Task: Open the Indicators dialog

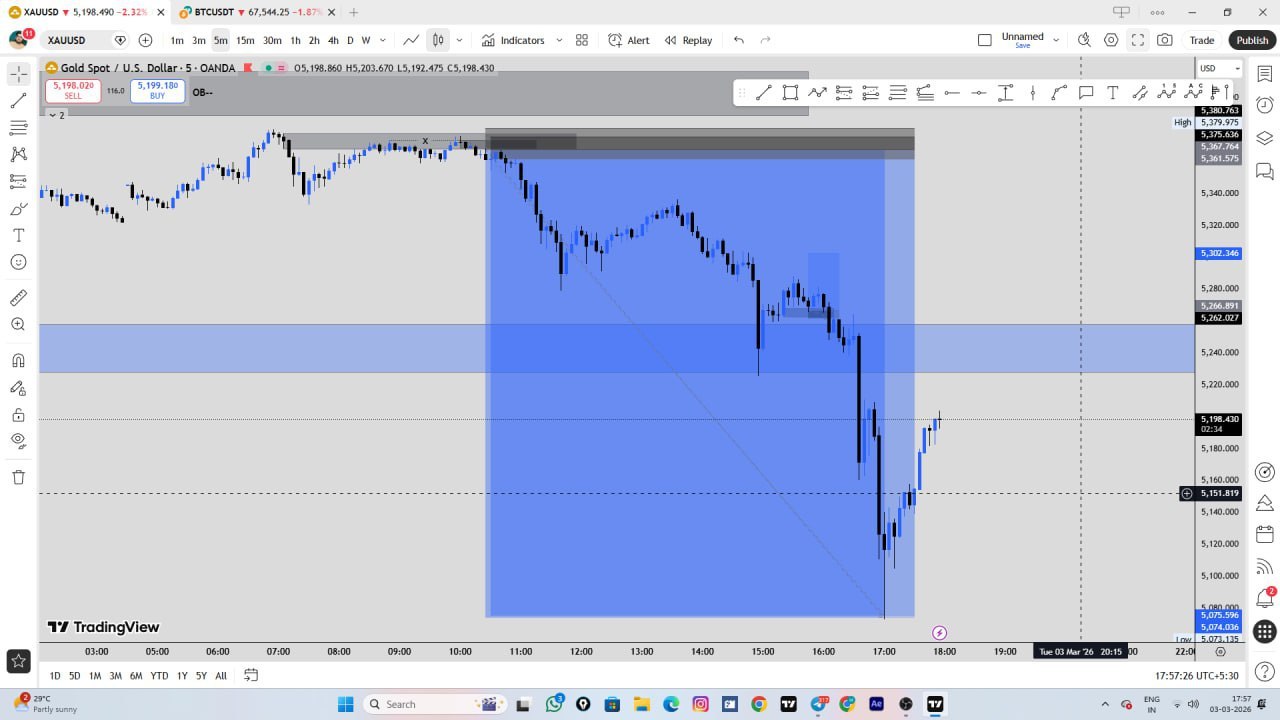Action: pos(513,40)
